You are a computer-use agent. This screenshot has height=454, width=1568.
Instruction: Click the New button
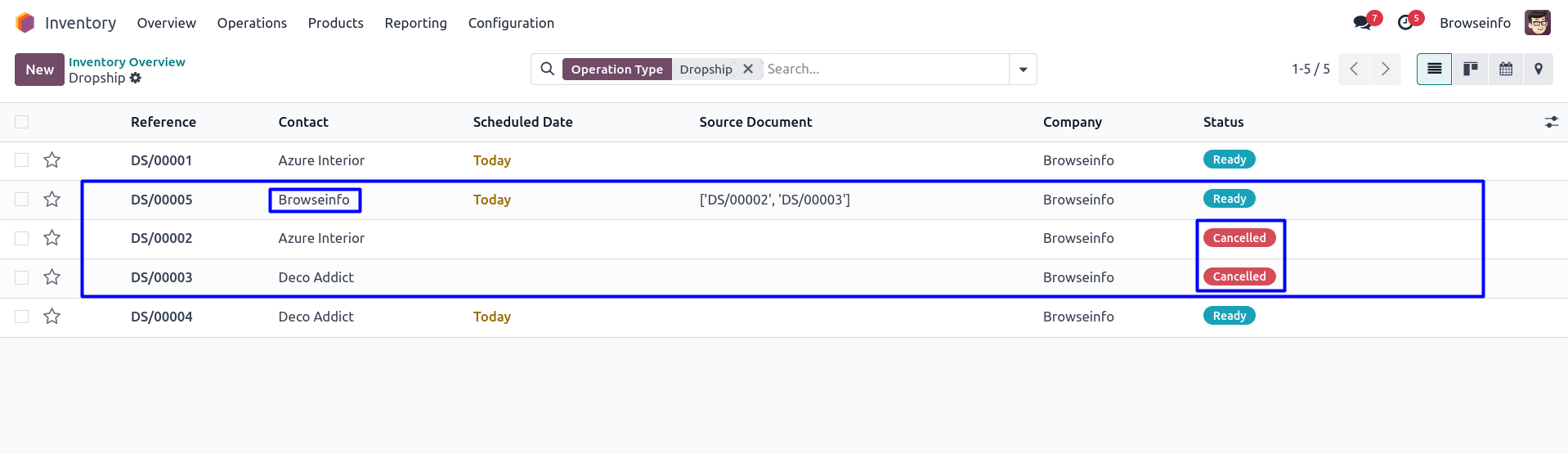[x=39, y=70]
